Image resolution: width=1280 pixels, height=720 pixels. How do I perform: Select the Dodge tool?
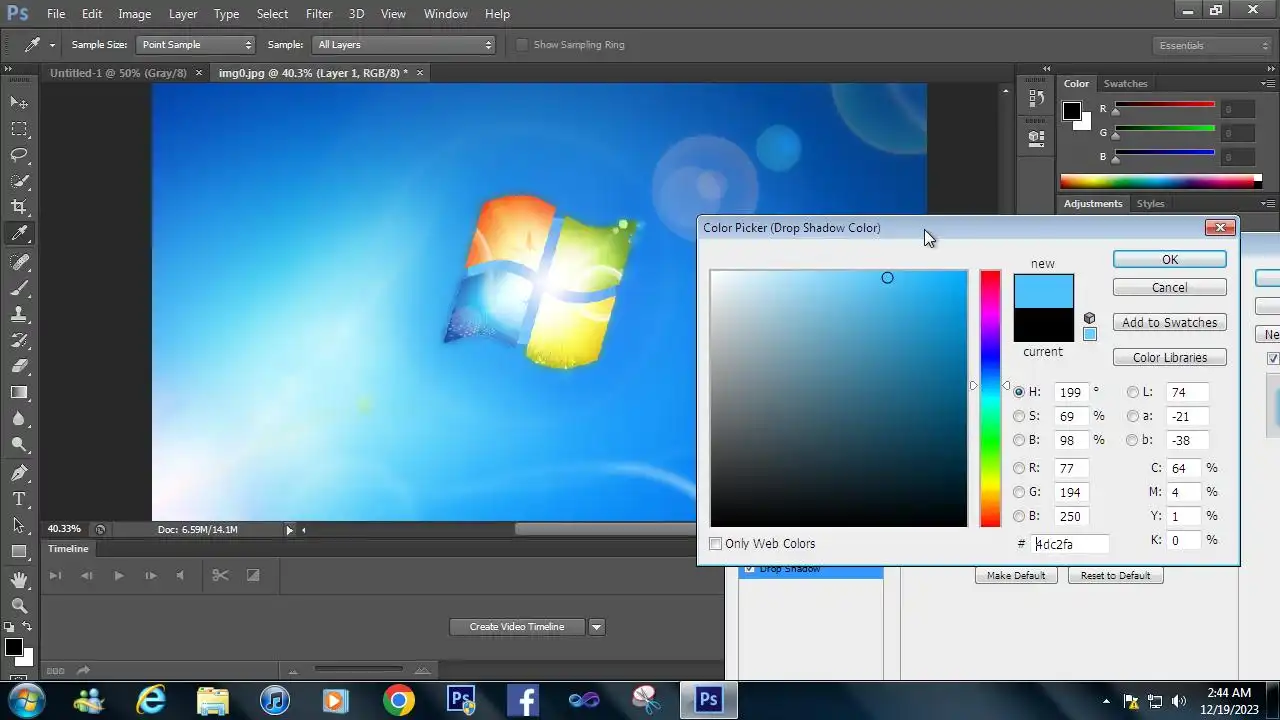tap(19, 444)
